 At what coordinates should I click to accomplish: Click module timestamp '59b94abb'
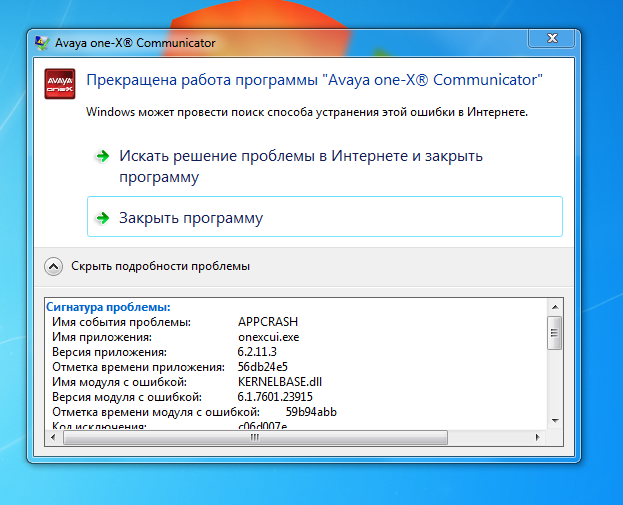coord(311,412)
